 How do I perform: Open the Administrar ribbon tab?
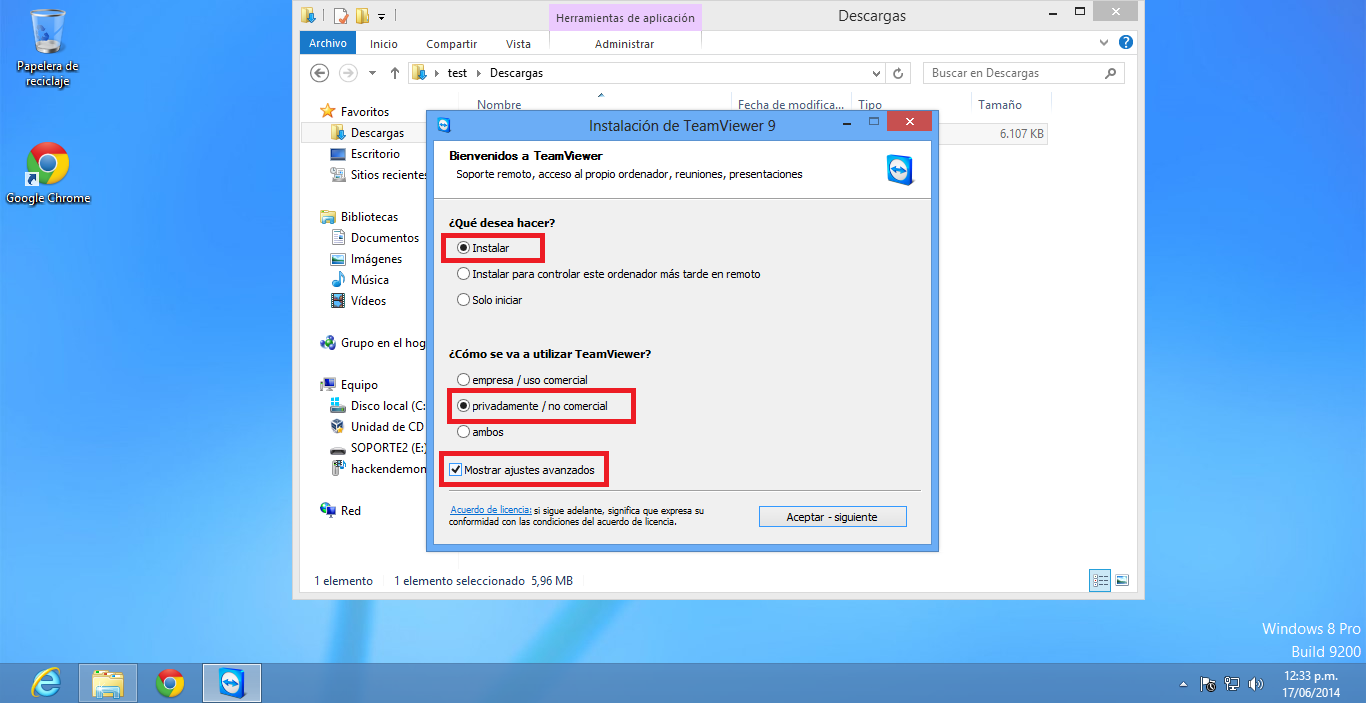(x=624, y=44)
